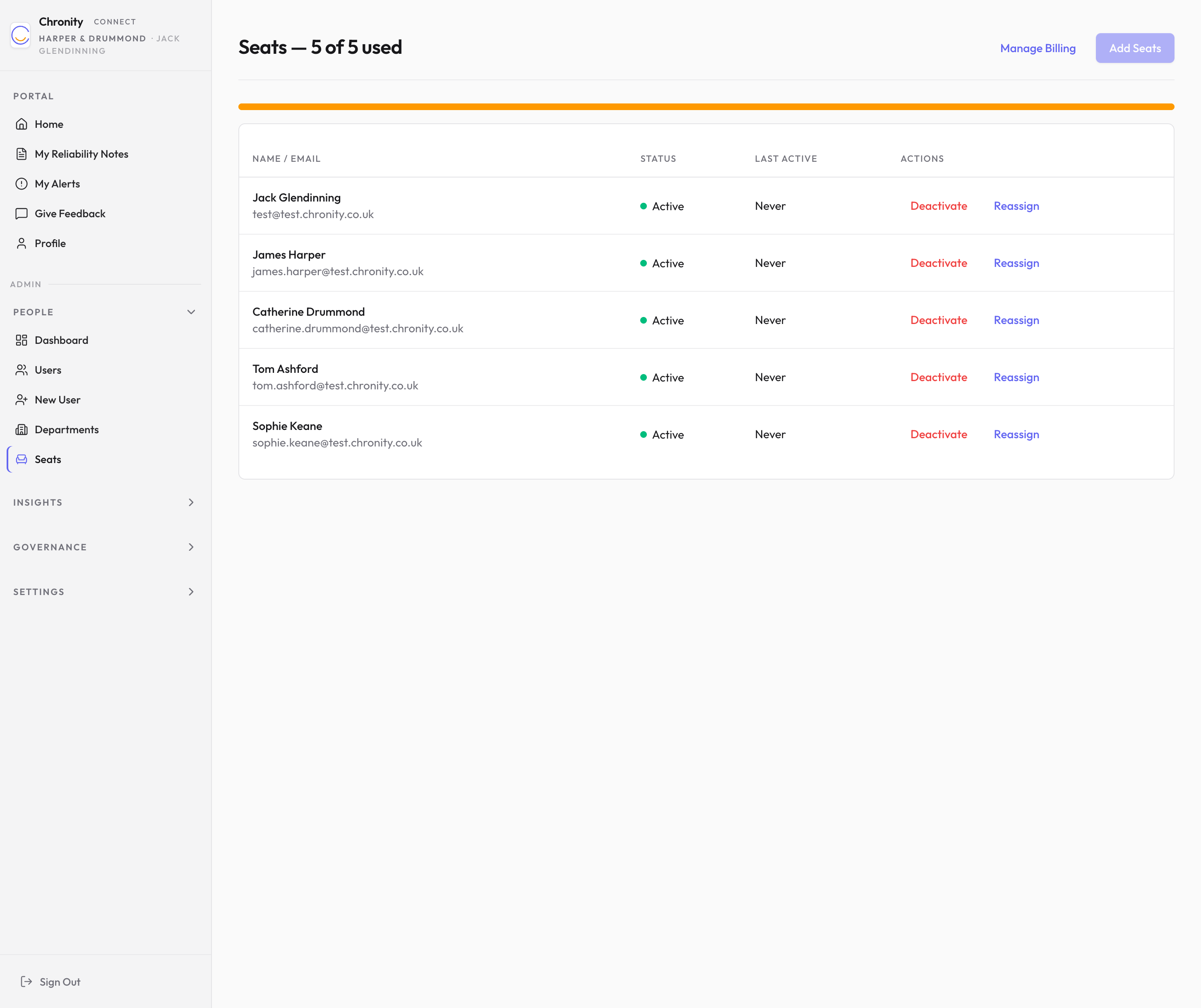Open the Home icon in sidebar
This screenshot has width=1201, height=1008.
pos(22,124)
